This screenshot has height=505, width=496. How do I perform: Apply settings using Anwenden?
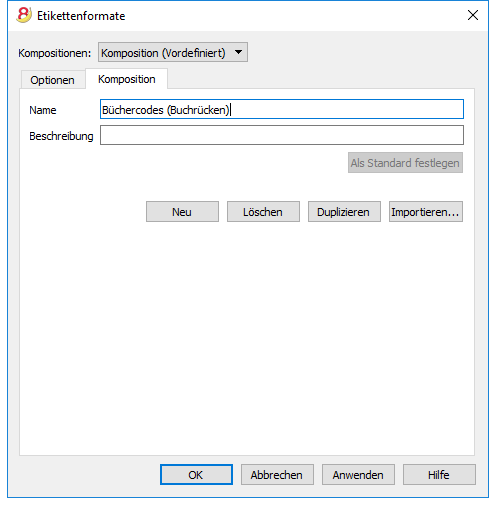(x=358, y=475)
